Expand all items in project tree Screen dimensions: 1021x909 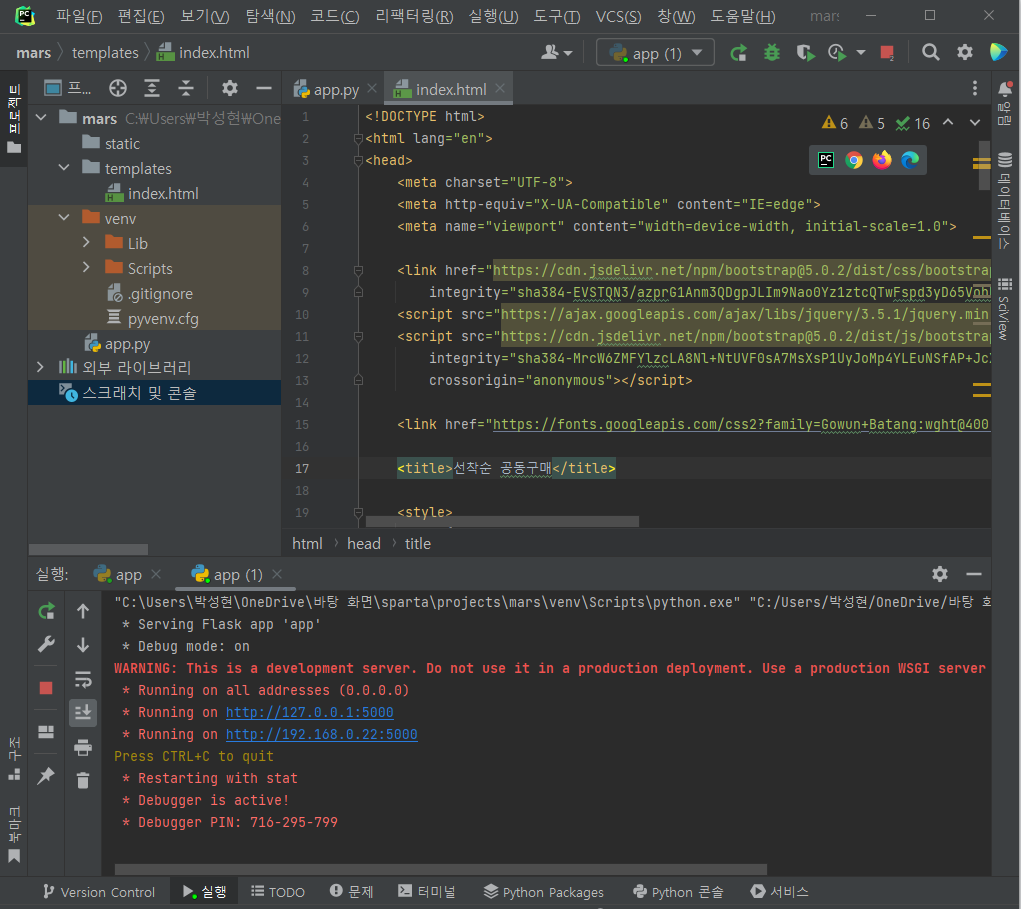click(152, 88)
